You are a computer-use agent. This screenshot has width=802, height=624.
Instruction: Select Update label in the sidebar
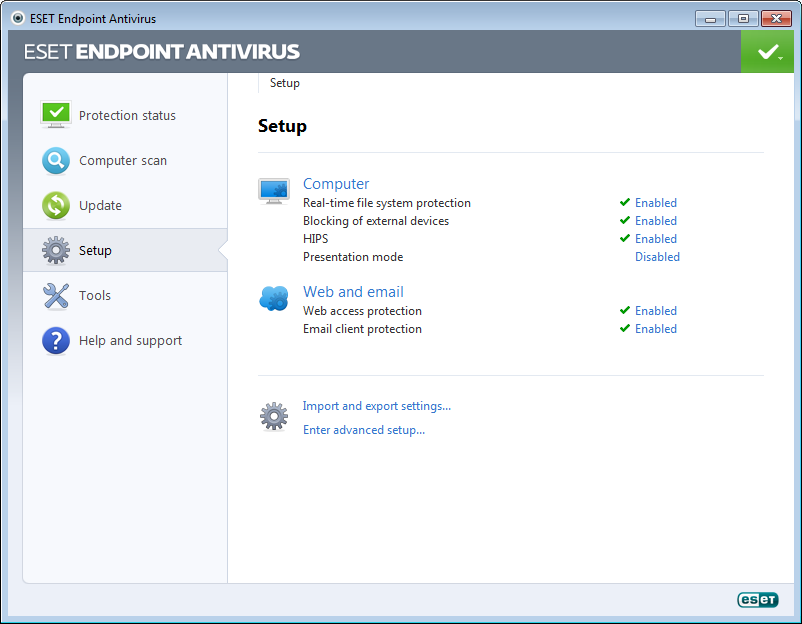tap(100, 205)
